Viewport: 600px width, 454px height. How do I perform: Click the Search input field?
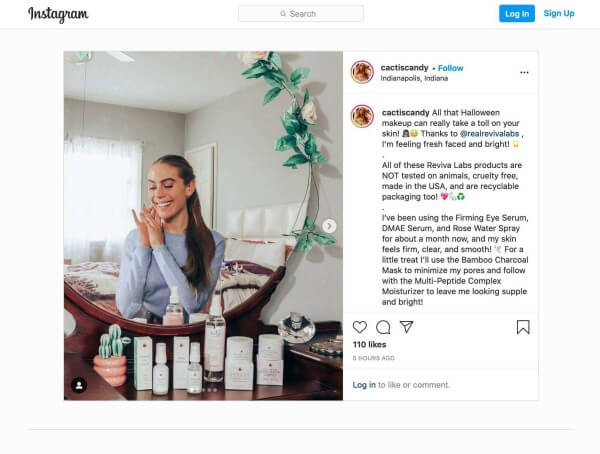(301, 14)
